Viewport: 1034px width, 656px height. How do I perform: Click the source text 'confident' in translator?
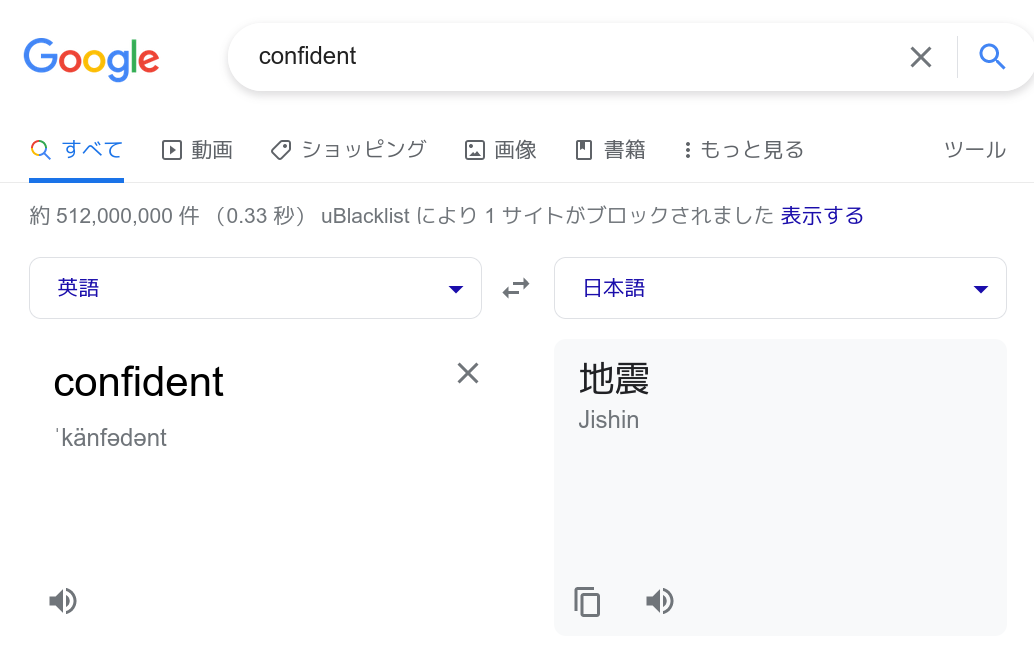click(138, 382)
